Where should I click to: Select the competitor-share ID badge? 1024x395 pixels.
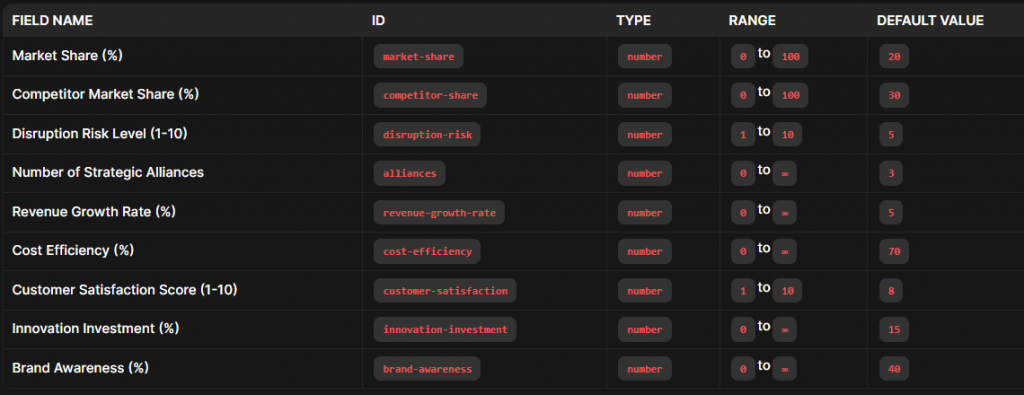tap(430, 95)
